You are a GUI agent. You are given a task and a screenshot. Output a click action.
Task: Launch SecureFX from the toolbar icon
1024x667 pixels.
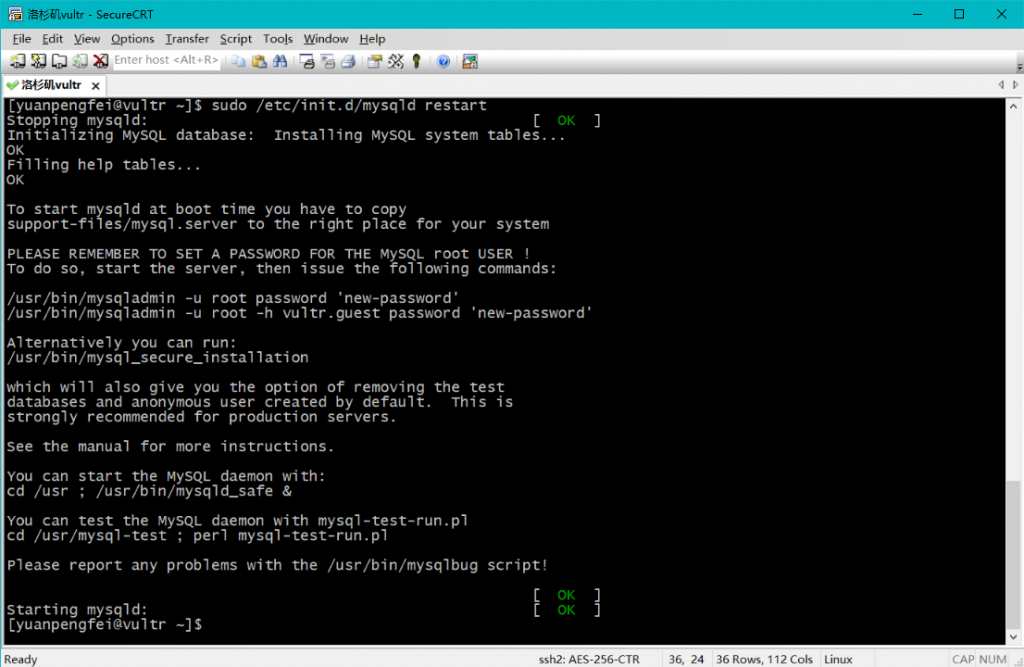[x=470, y=61]
